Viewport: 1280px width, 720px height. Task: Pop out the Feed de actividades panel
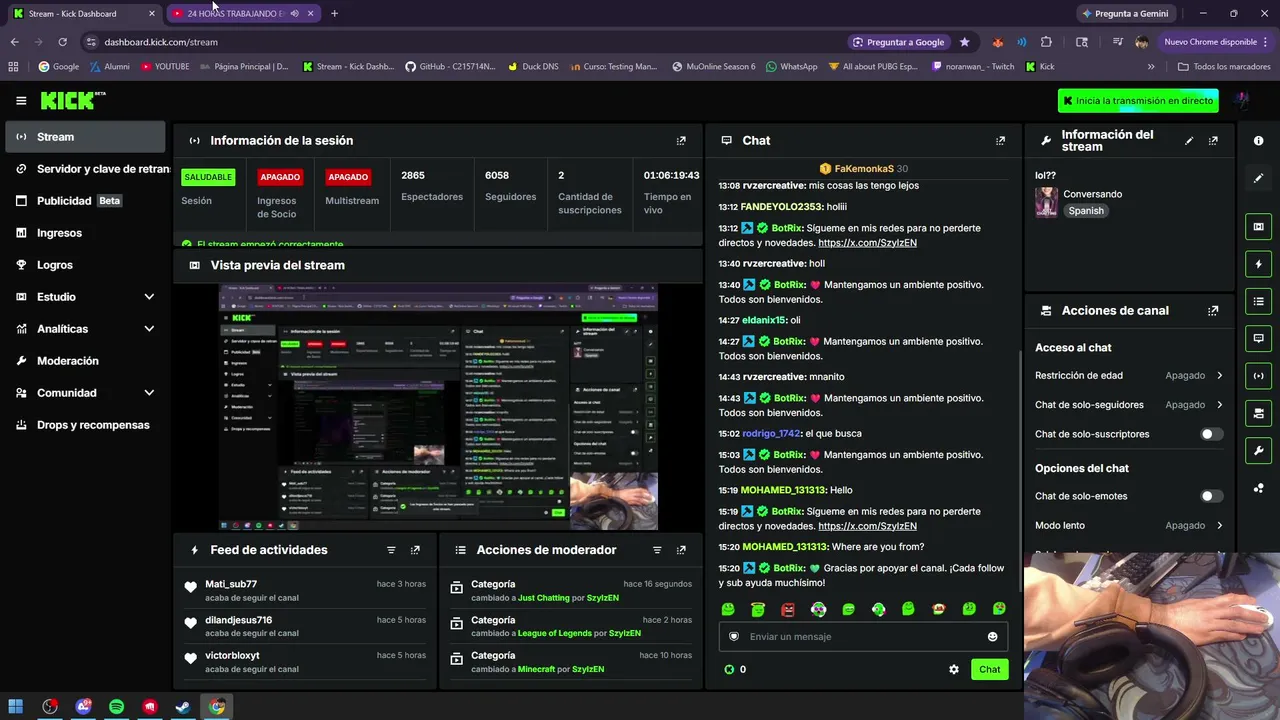tap(415, 550)
